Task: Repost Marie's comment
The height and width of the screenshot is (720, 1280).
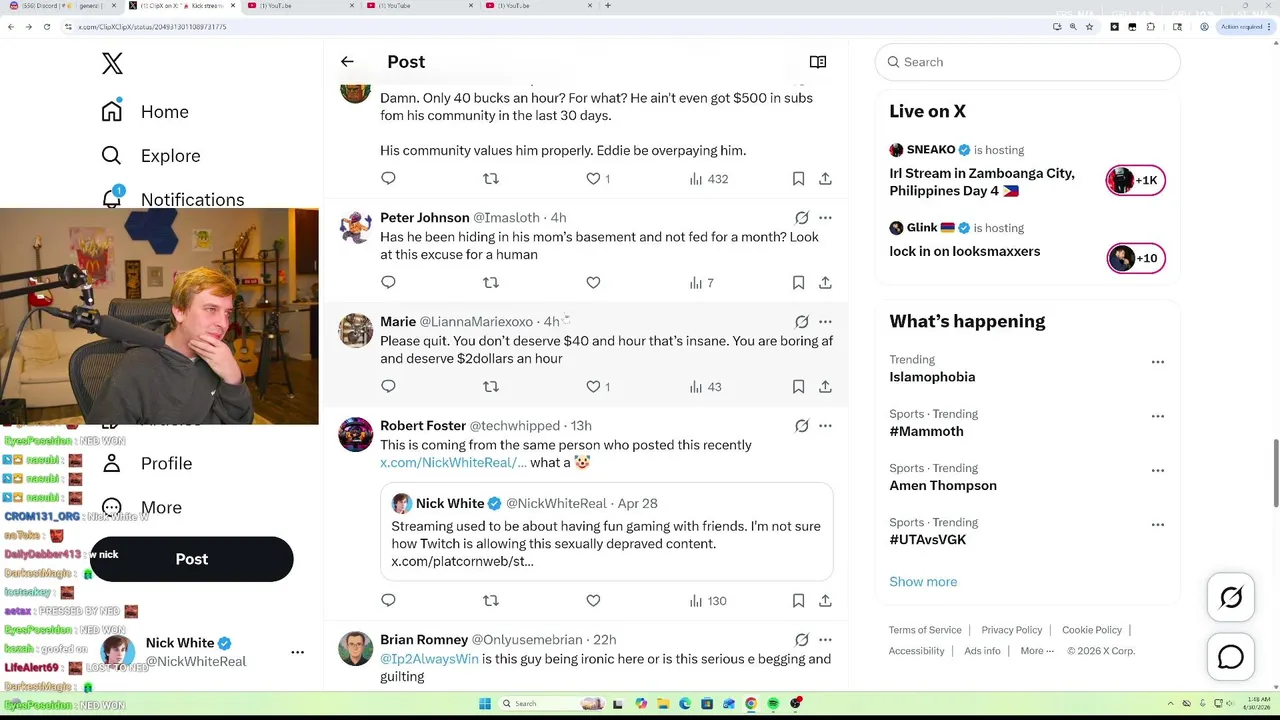Action: pyautogui.click(x=491, y=387)
